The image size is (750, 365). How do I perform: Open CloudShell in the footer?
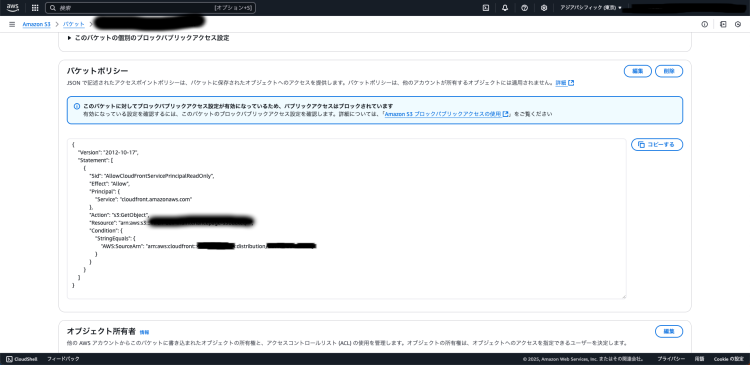tap(21, 359)
